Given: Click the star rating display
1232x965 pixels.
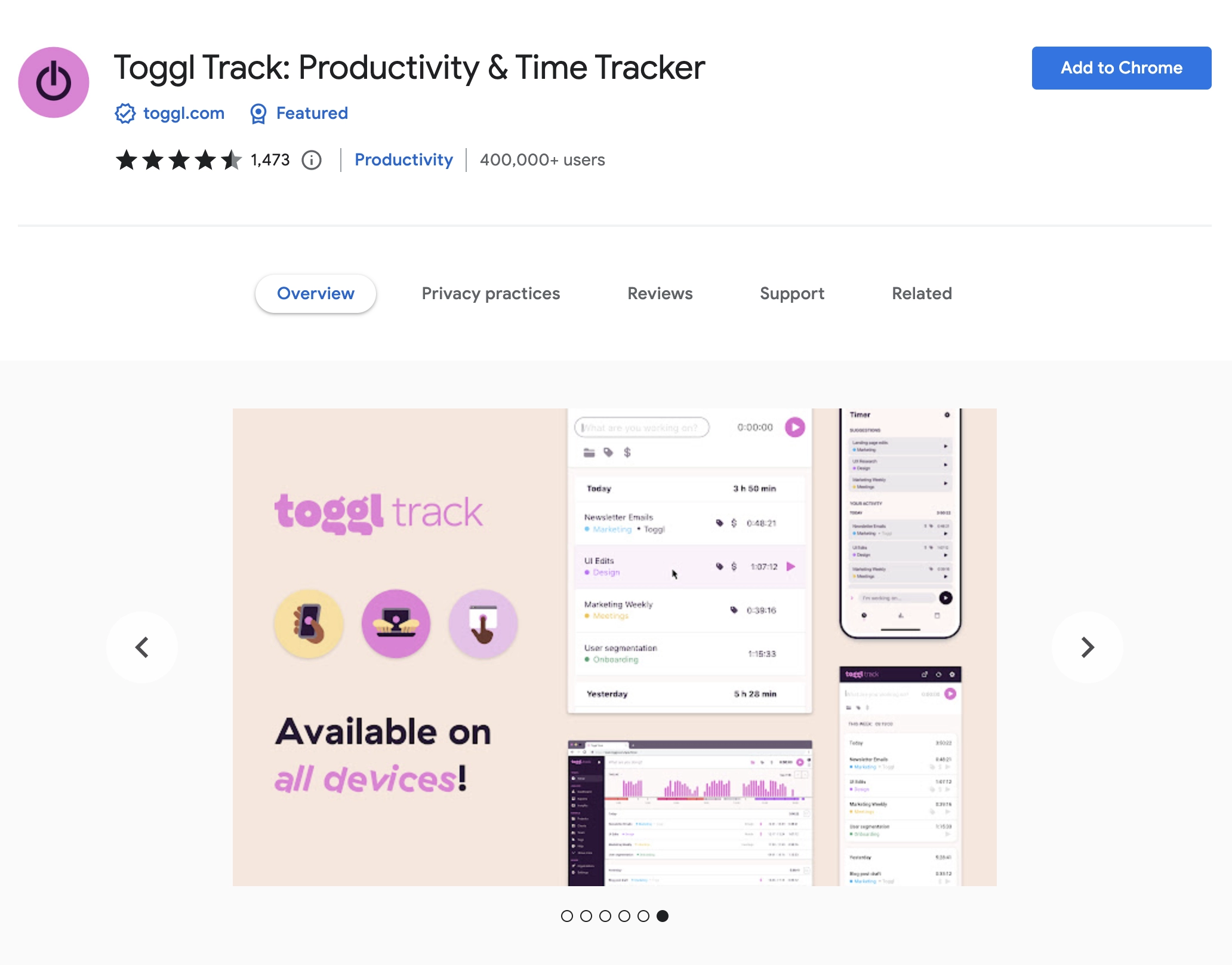Looking at the screenshot, I should tap(175, 160).
